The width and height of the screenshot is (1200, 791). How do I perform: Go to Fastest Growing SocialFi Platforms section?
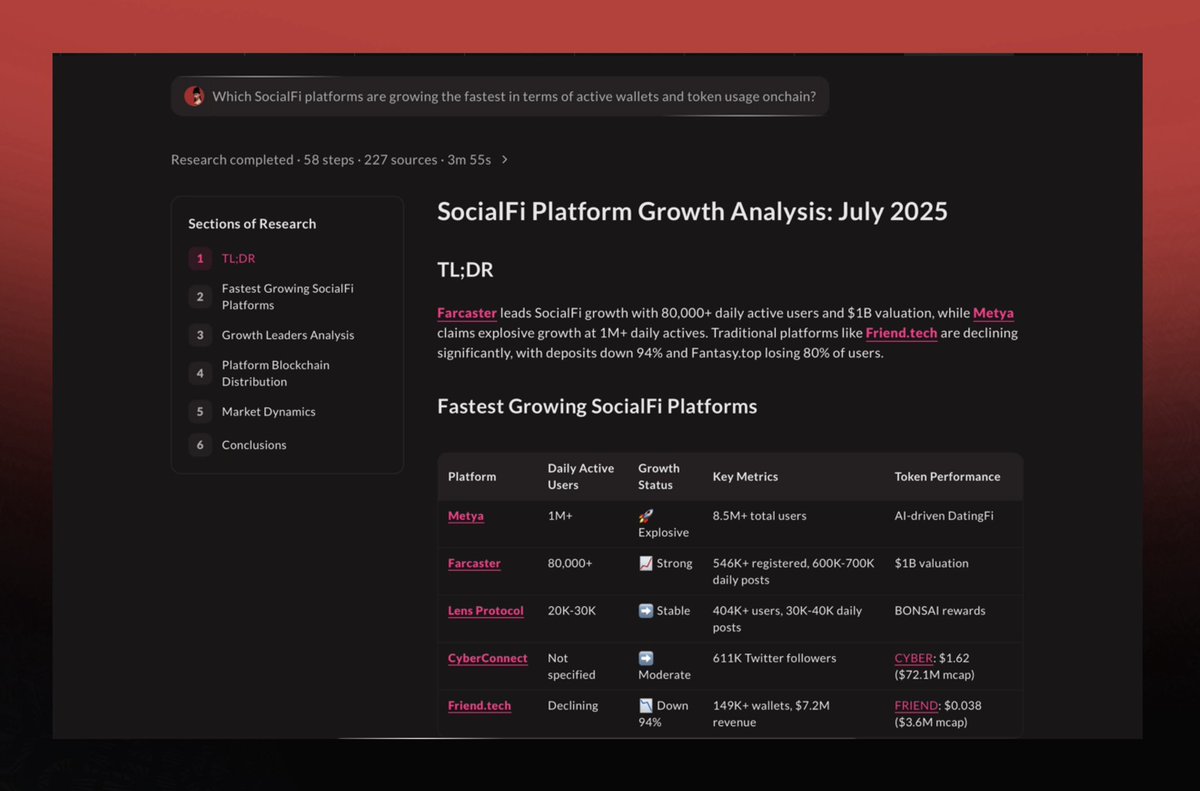pos(288,297)
